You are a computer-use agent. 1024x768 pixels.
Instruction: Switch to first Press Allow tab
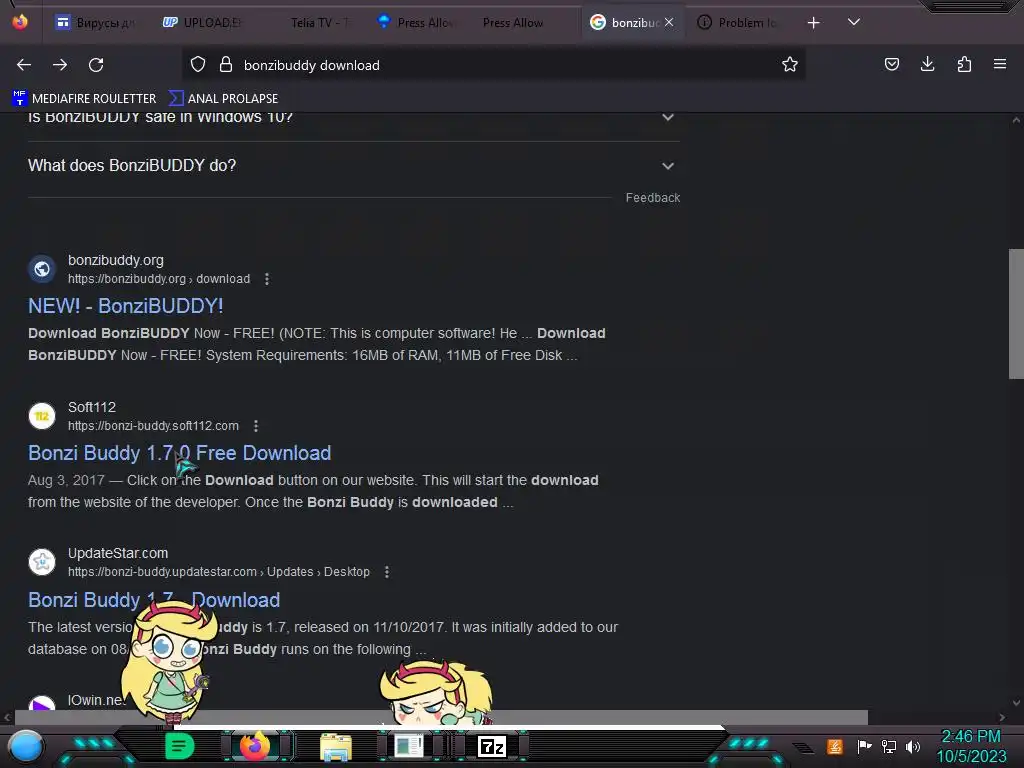point(416,23)
